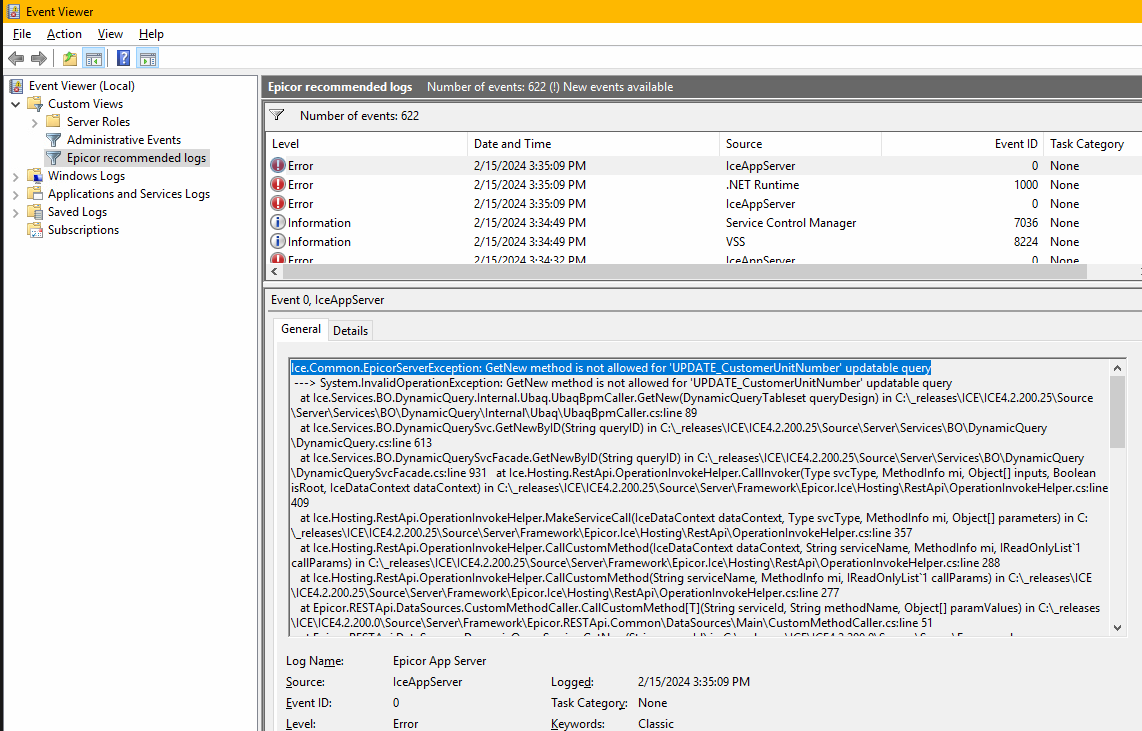Click the Event Viewer title bar app icon

tap(13, 12)
